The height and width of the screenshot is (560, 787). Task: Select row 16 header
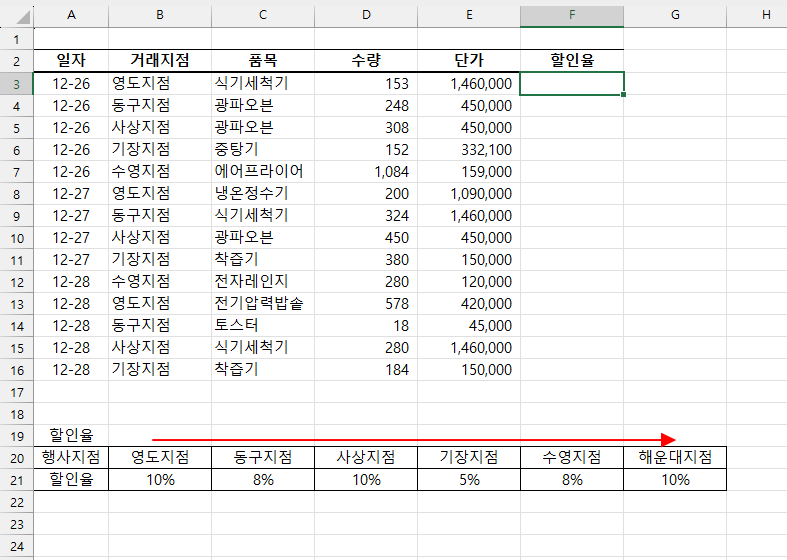[x=17, y=370]
